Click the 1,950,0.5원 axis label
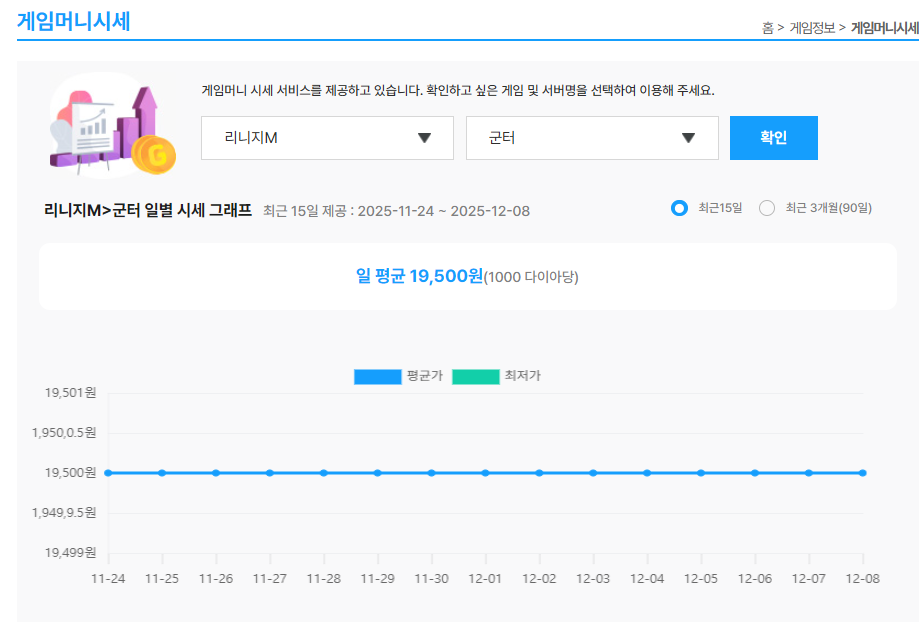 (64, 433)
